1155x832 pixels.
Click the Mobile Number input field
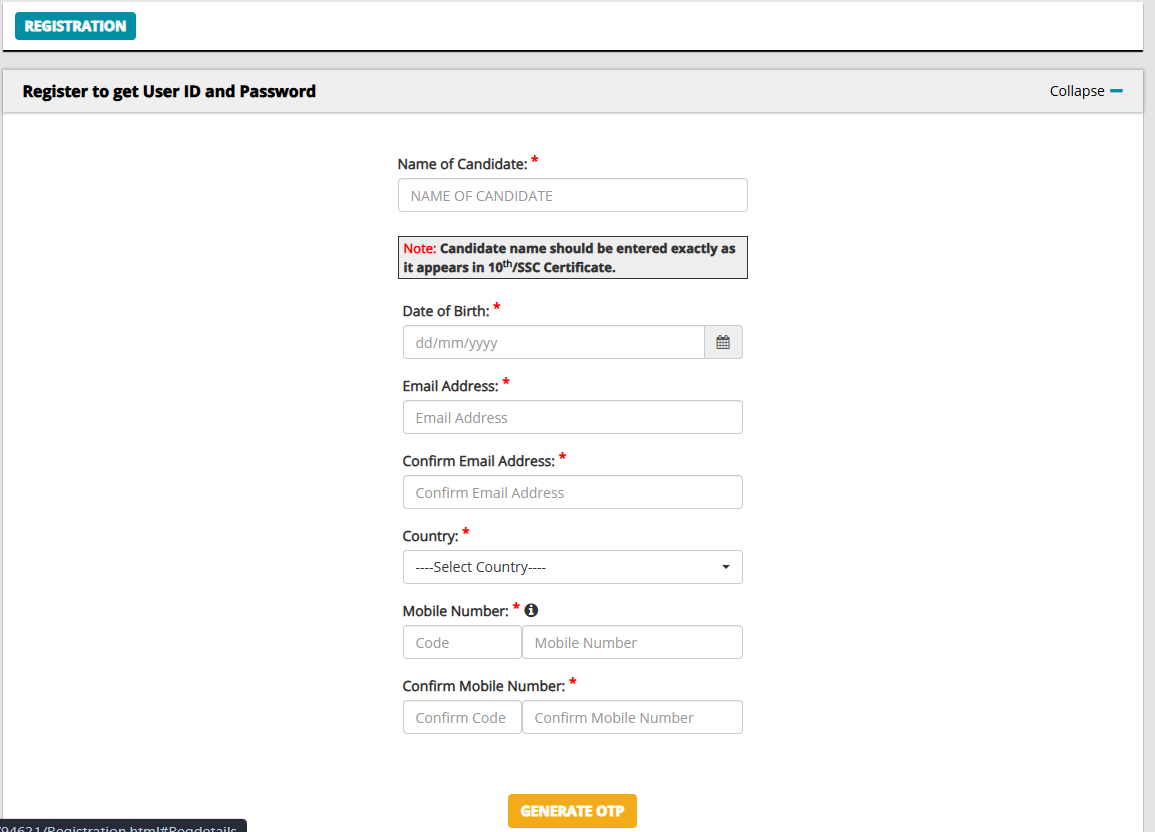click(632, 643)
